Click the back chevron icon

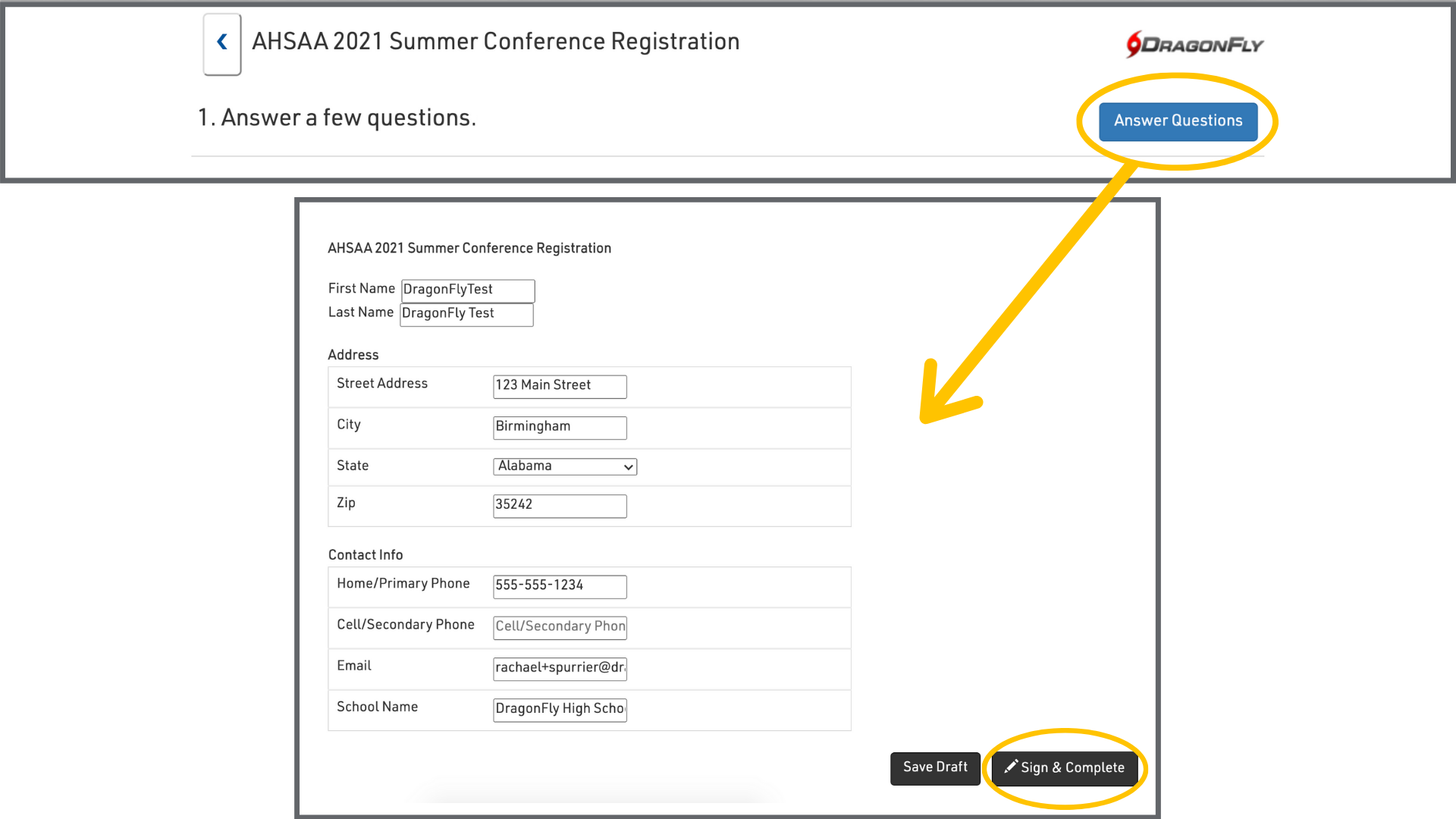point(222,42)
